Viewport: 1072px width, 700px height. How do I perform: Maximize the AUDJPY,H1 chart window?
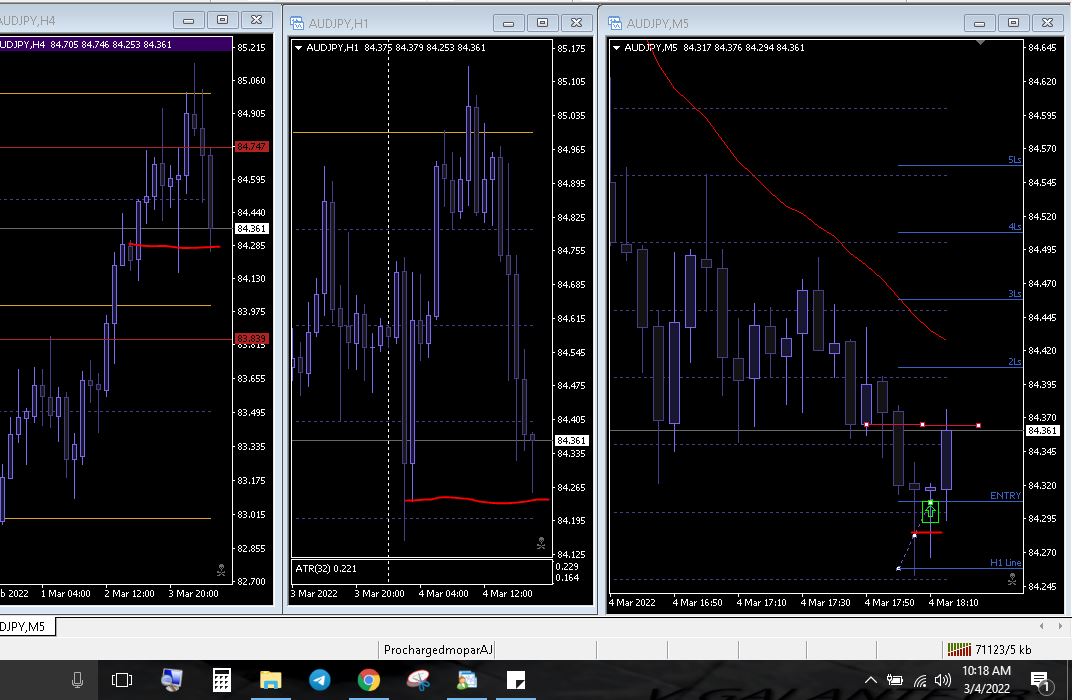(x=542, y=22)
